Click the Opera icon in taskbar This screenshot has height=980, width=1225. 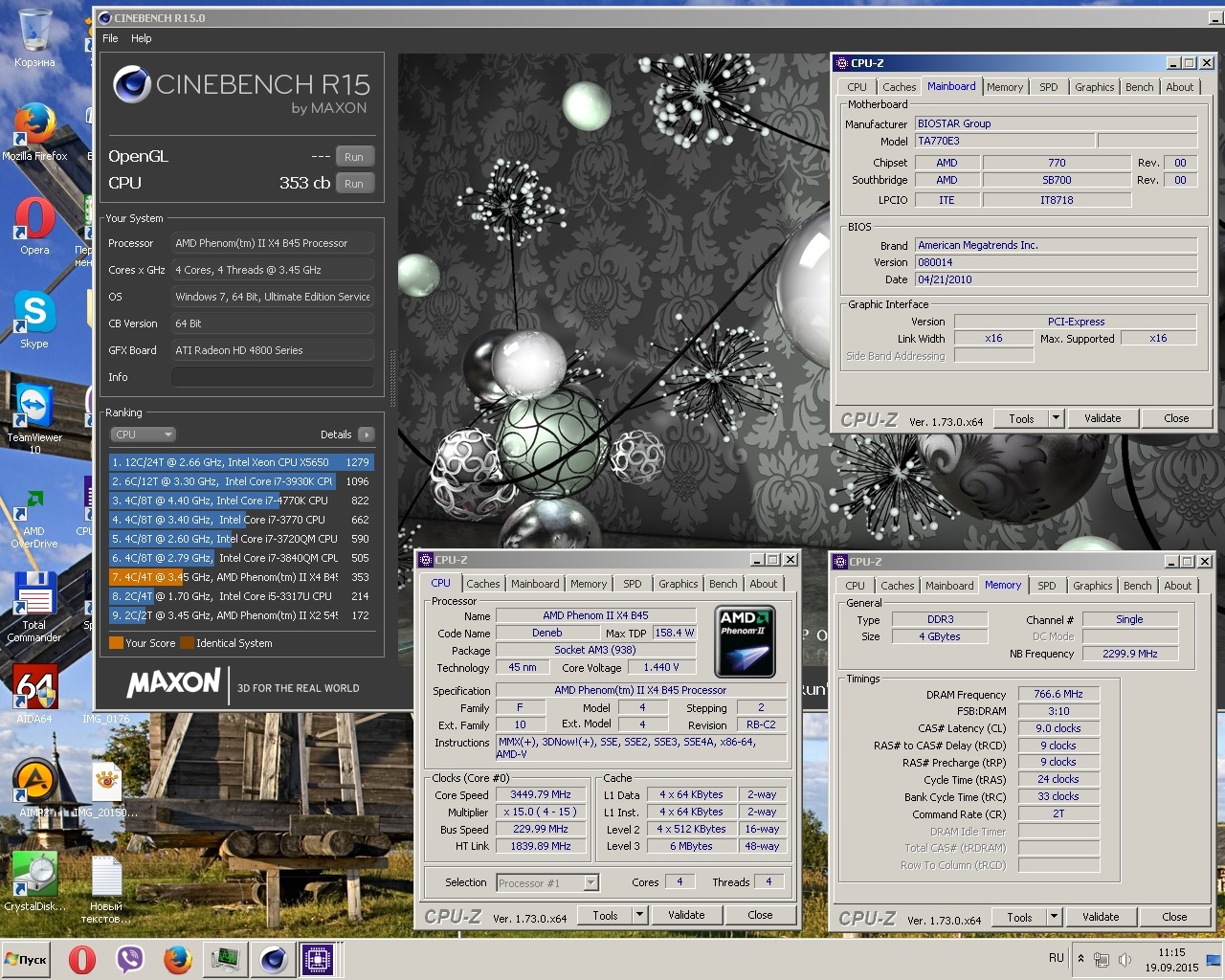coord(82,959)
